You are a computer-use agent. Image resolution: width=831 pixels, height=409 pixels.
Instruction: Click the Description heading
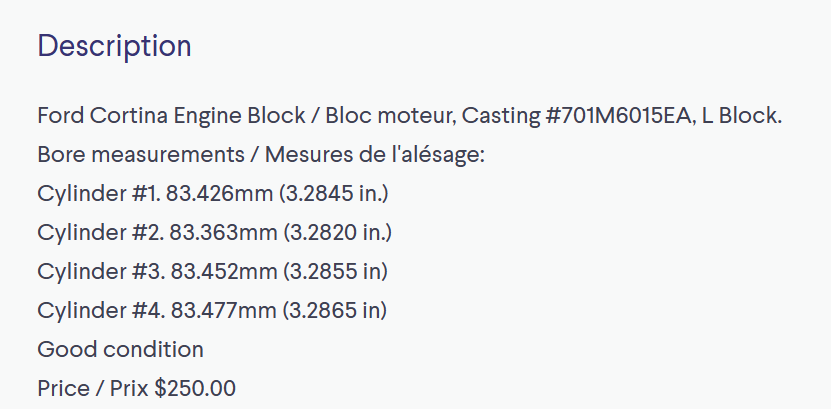(x=114, y=47)
